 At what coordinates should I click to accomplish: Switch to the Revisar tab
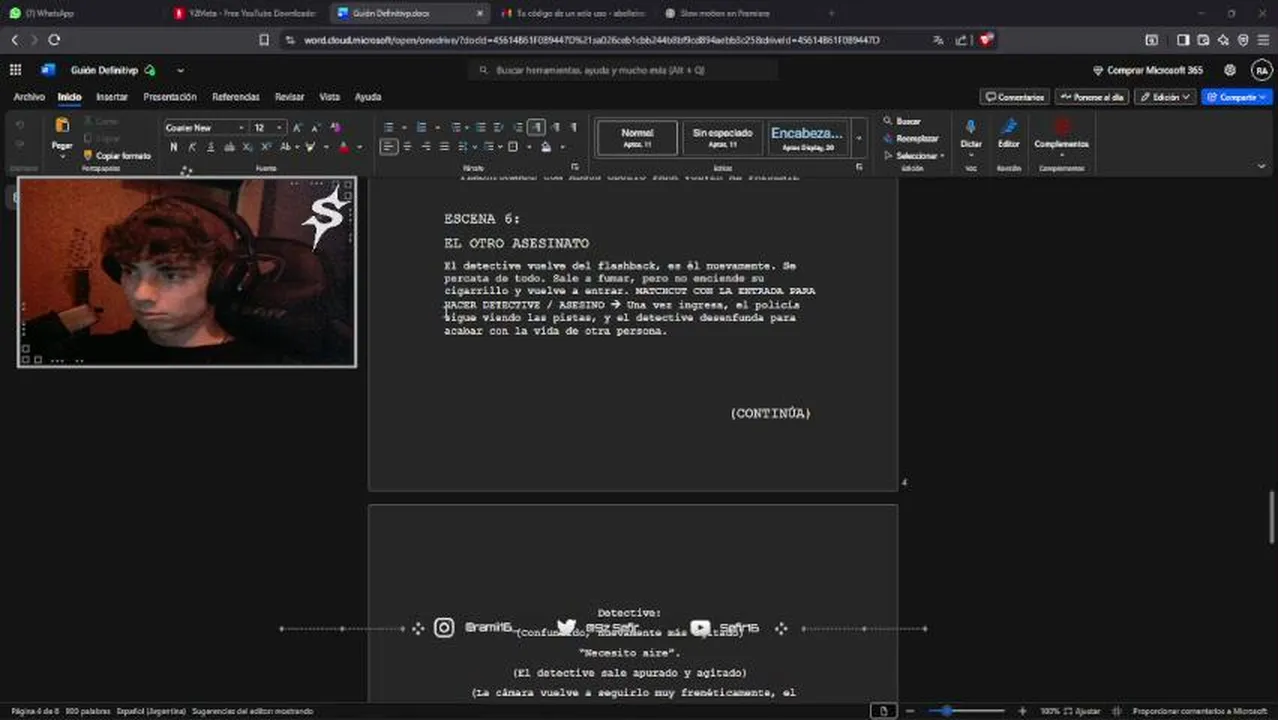[x=289, y=97]
